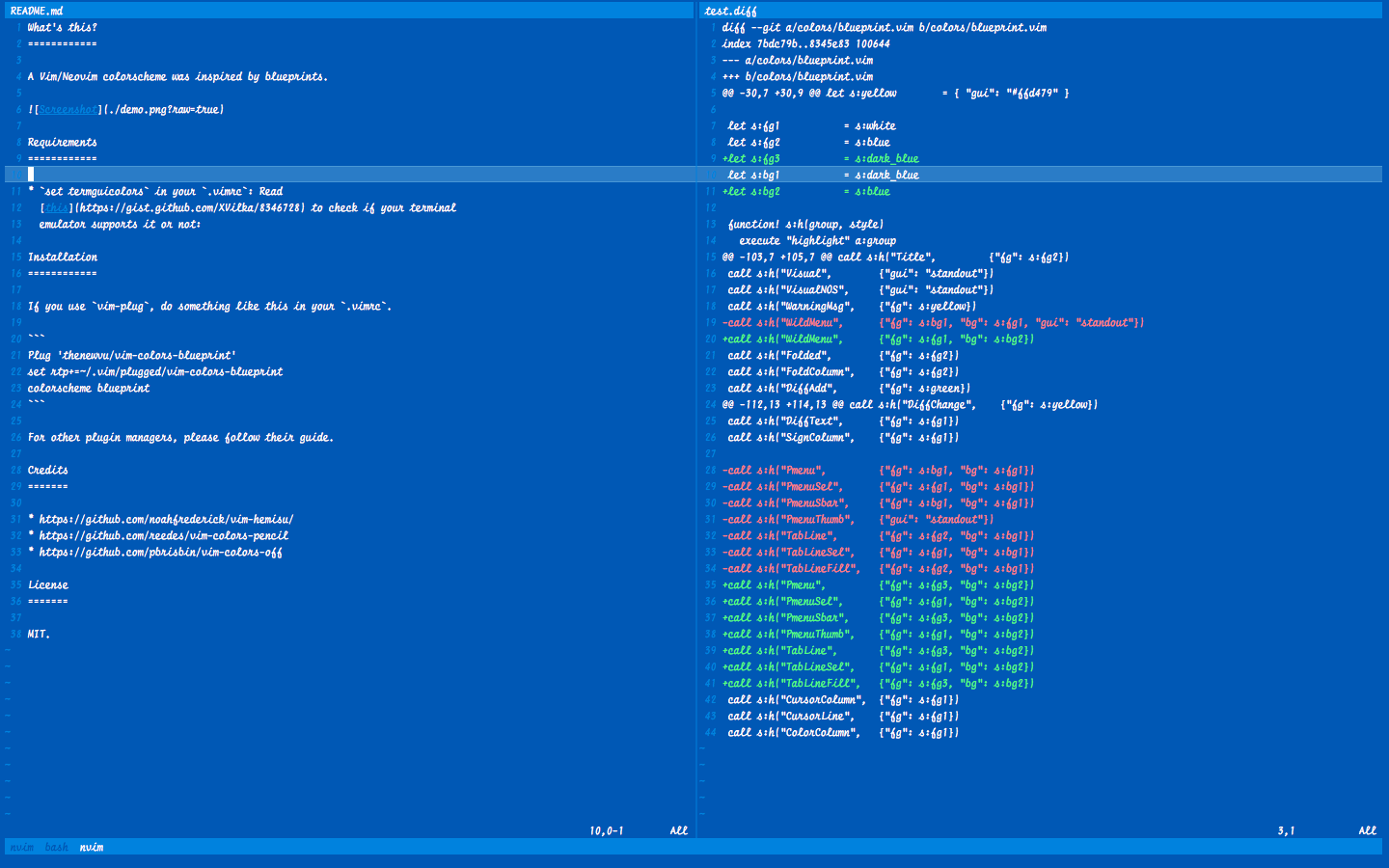This screenshot has width=1389, height=868.
Task: Click the 'diff --git a/colors/blueprint.vim' line
Action: (885, 27)
